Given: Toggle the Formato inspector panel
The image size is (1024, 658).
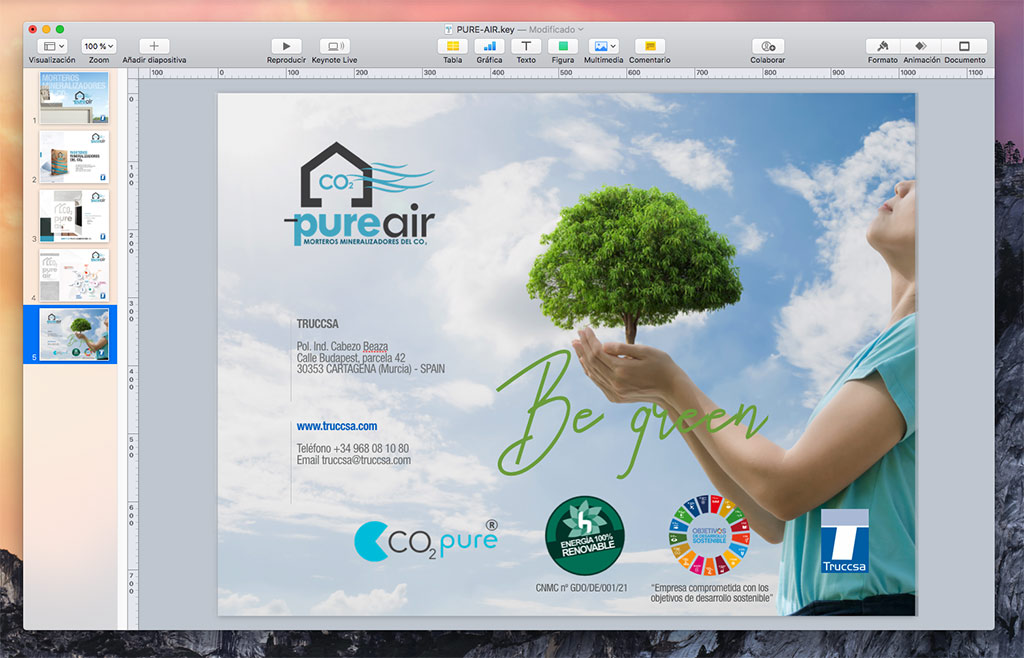Looking at the screenshot, I should (x=882, y=46).
